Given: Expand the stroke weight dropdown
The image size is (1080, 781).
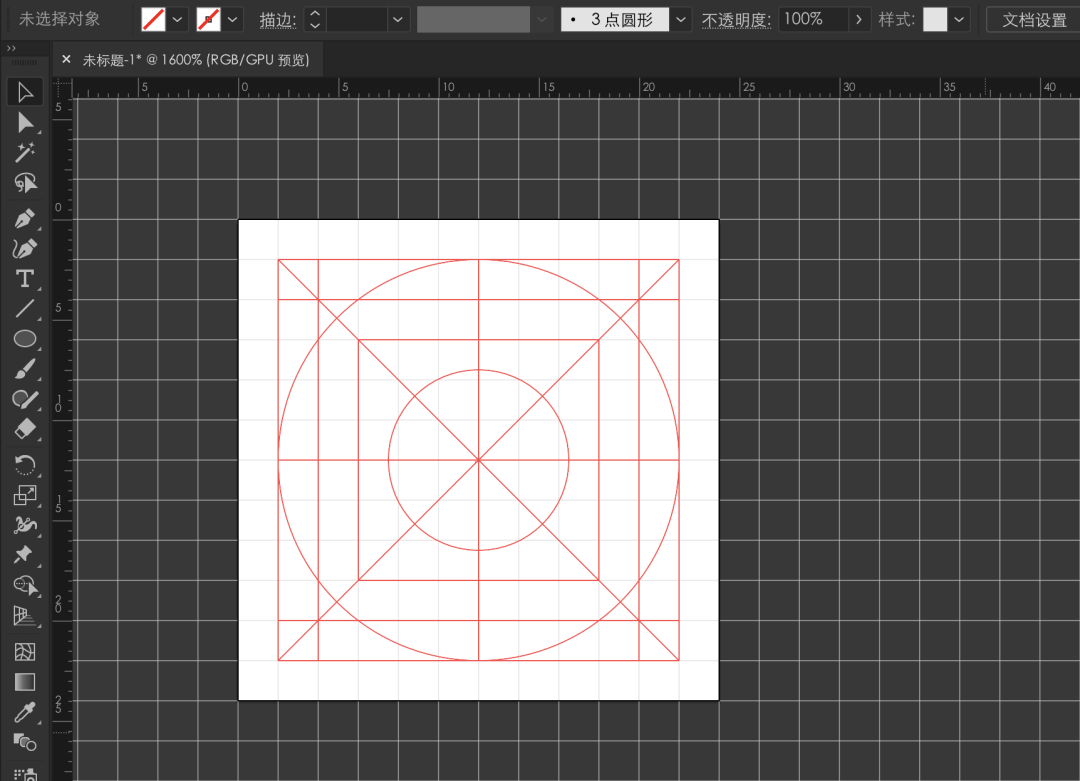Looking at the screenshot, I should (x=399, y=19).
